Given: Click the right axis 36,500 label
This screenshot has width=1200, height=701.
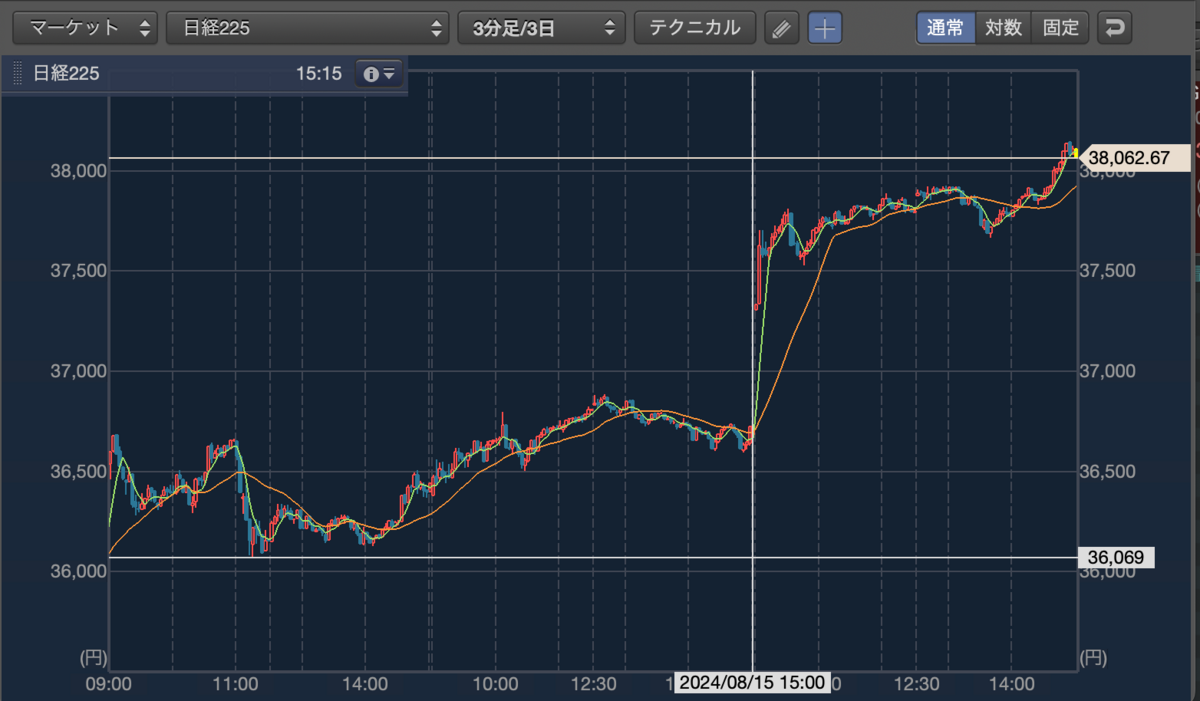Looking at the screenshot, I should pyautogui.click(x=1109, y=471).
